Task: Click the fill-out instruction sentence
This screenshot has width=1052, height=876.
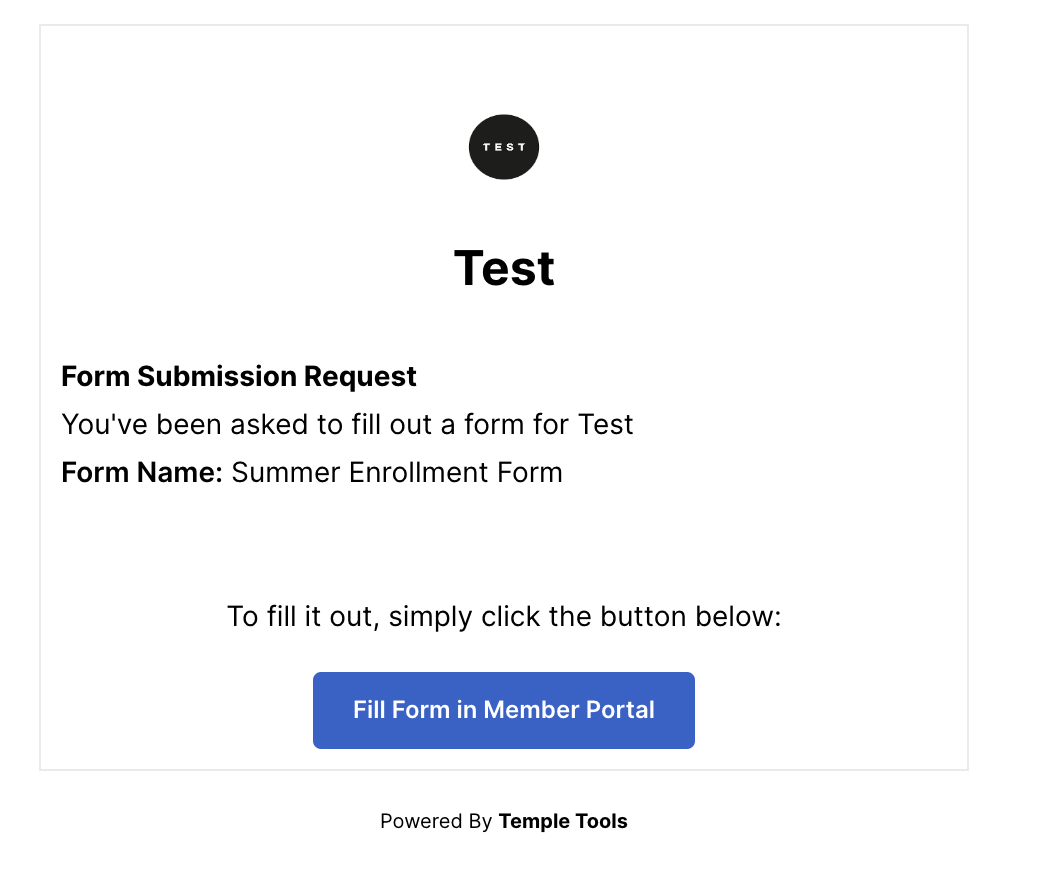Action: (x=503, y=616)
